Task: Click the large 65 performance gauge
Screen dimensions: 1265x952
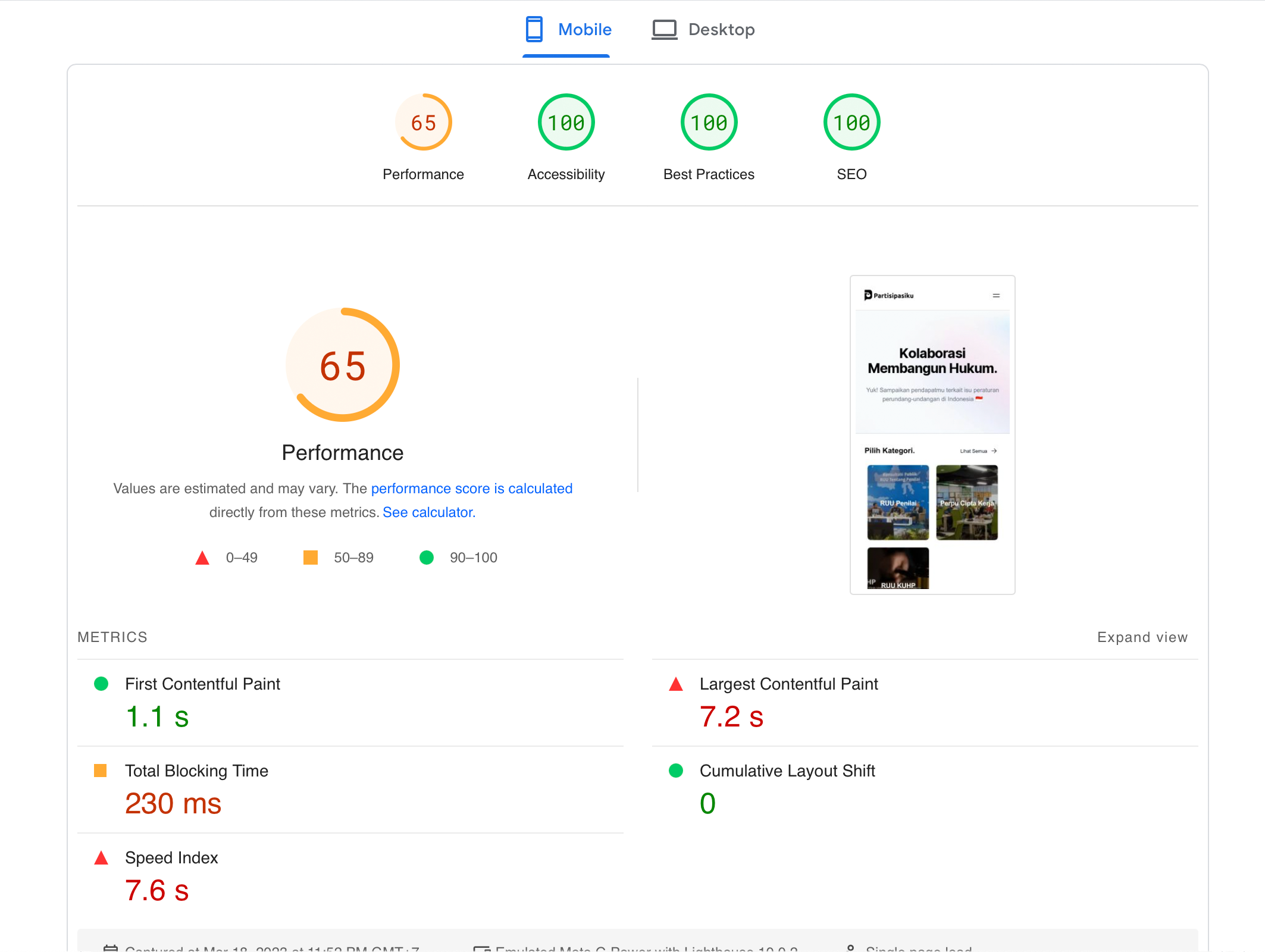Action: tap(343, 365)
